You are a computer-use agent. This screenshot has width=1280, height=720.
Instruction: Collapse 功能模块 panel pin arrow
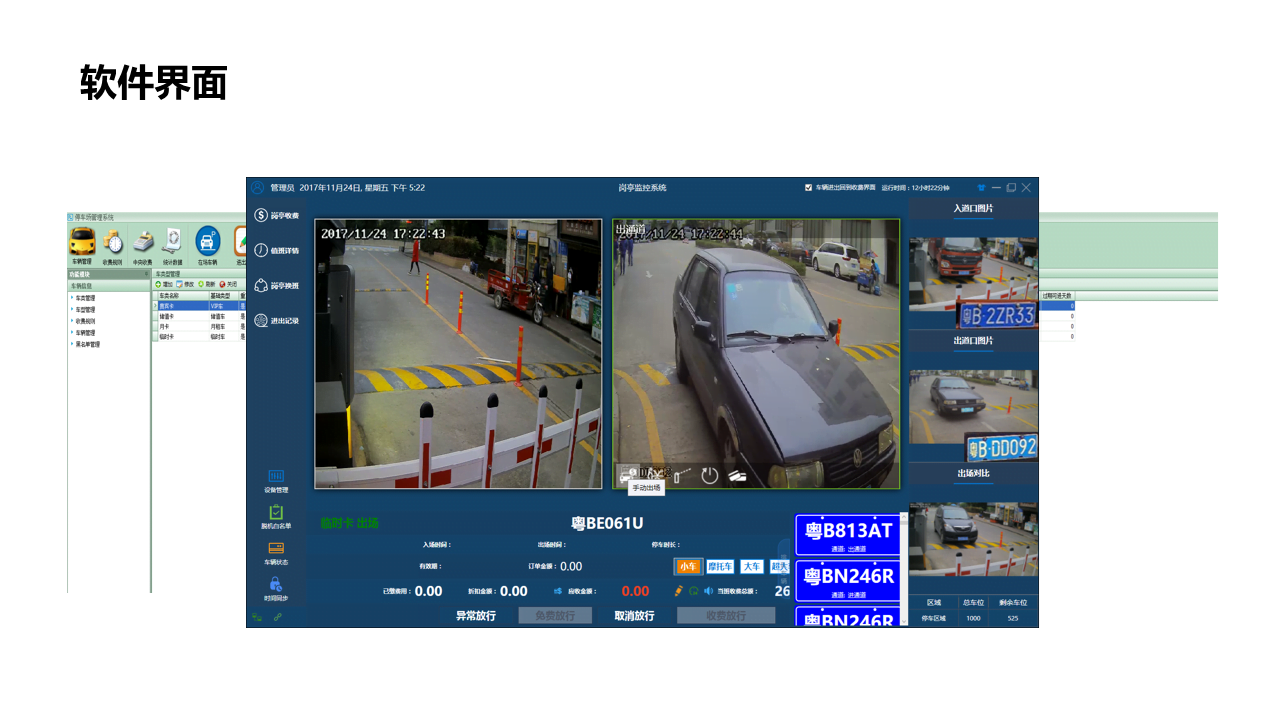146,273
